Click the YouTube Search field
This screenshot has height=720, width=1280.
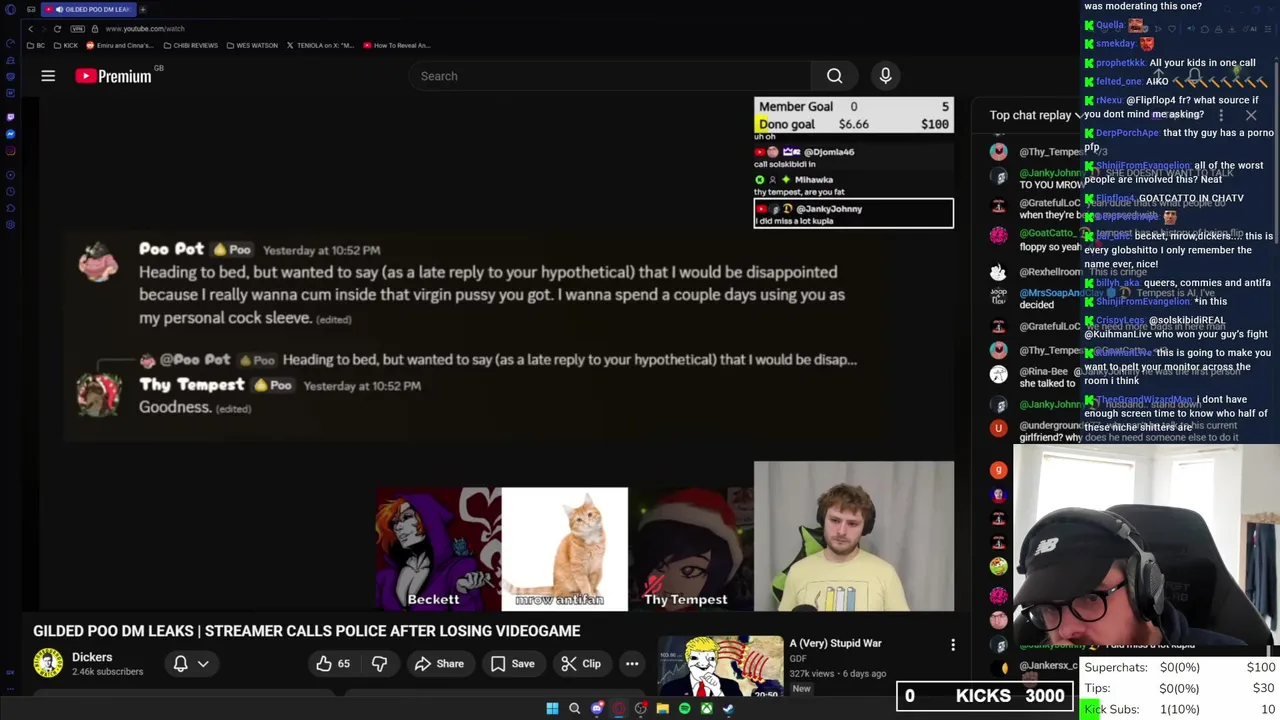(x=610, y=76)
